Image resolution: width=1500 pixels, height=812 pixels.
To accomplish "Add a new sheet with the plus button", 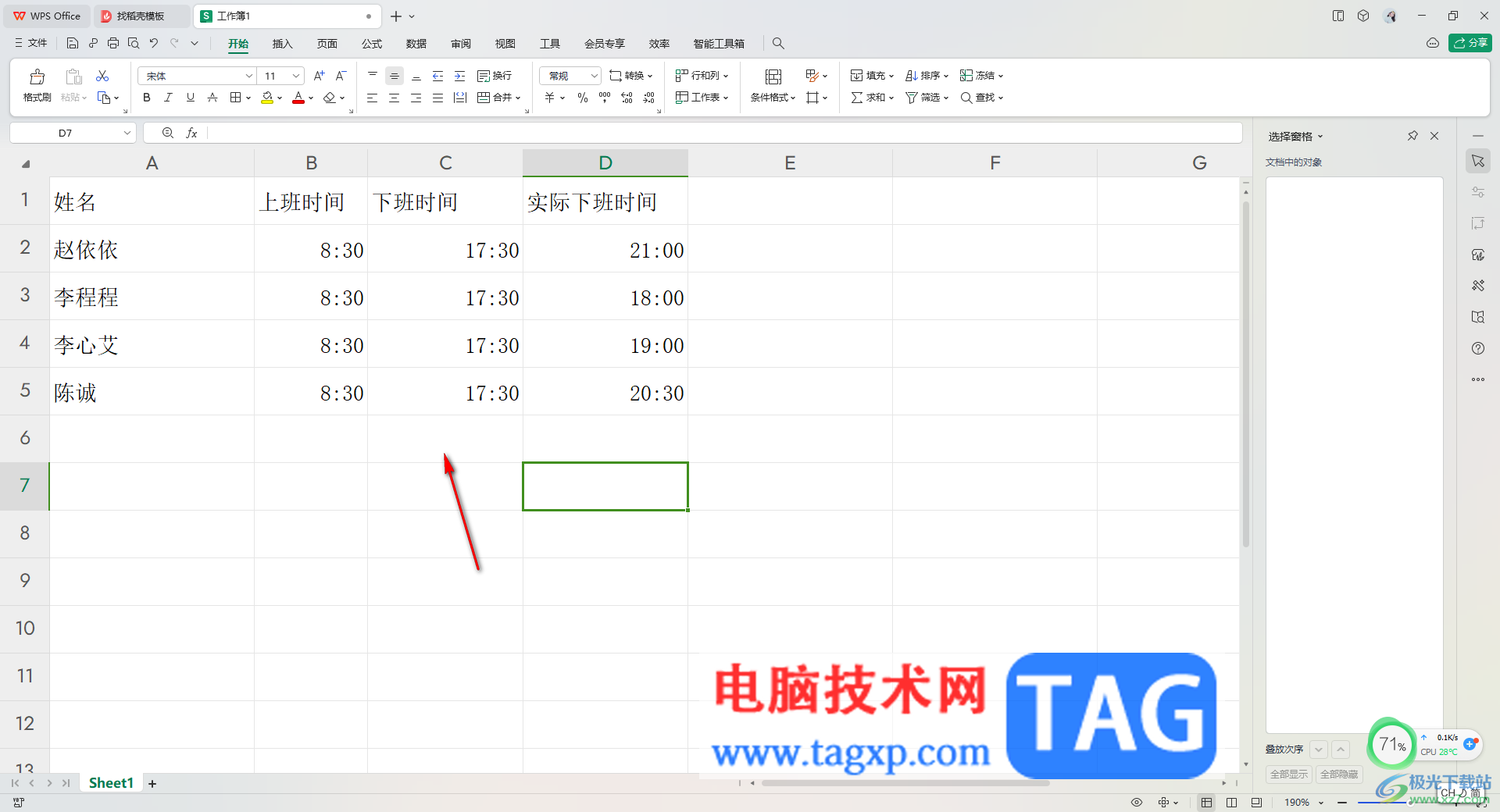I will [x=152, y=784].
